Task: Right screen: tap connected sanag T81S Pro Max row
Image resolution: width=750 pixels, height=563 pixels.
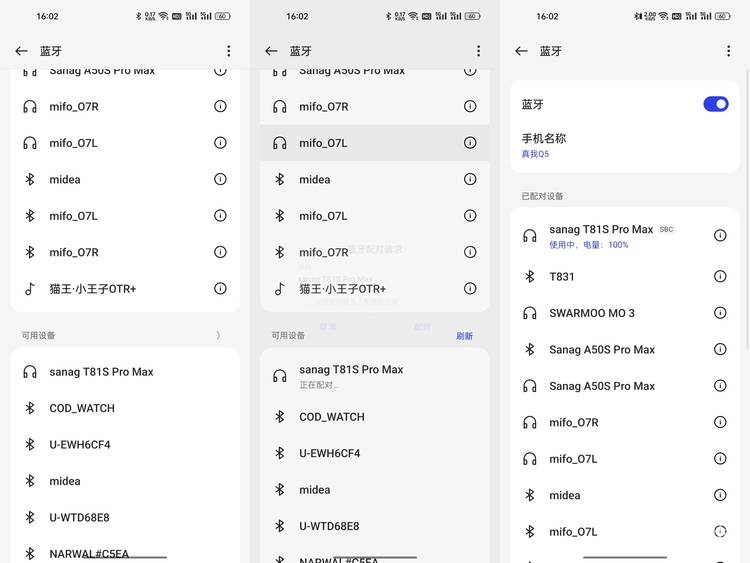Action: pos(625,235)
